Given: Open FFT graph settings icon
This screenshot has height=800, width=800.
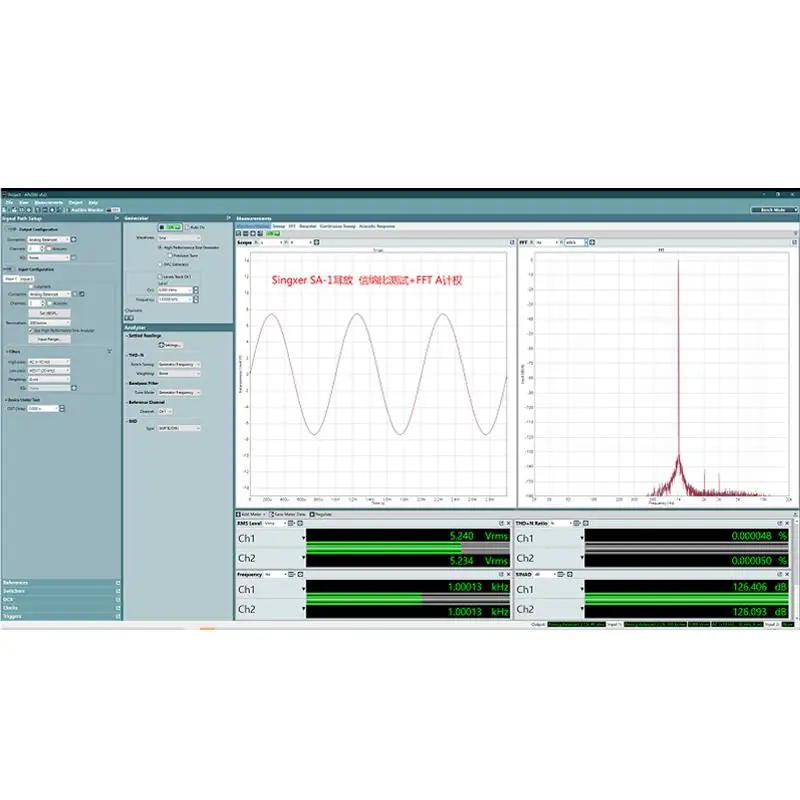Looking at the screenshot, I should click(x=592, y=242).
